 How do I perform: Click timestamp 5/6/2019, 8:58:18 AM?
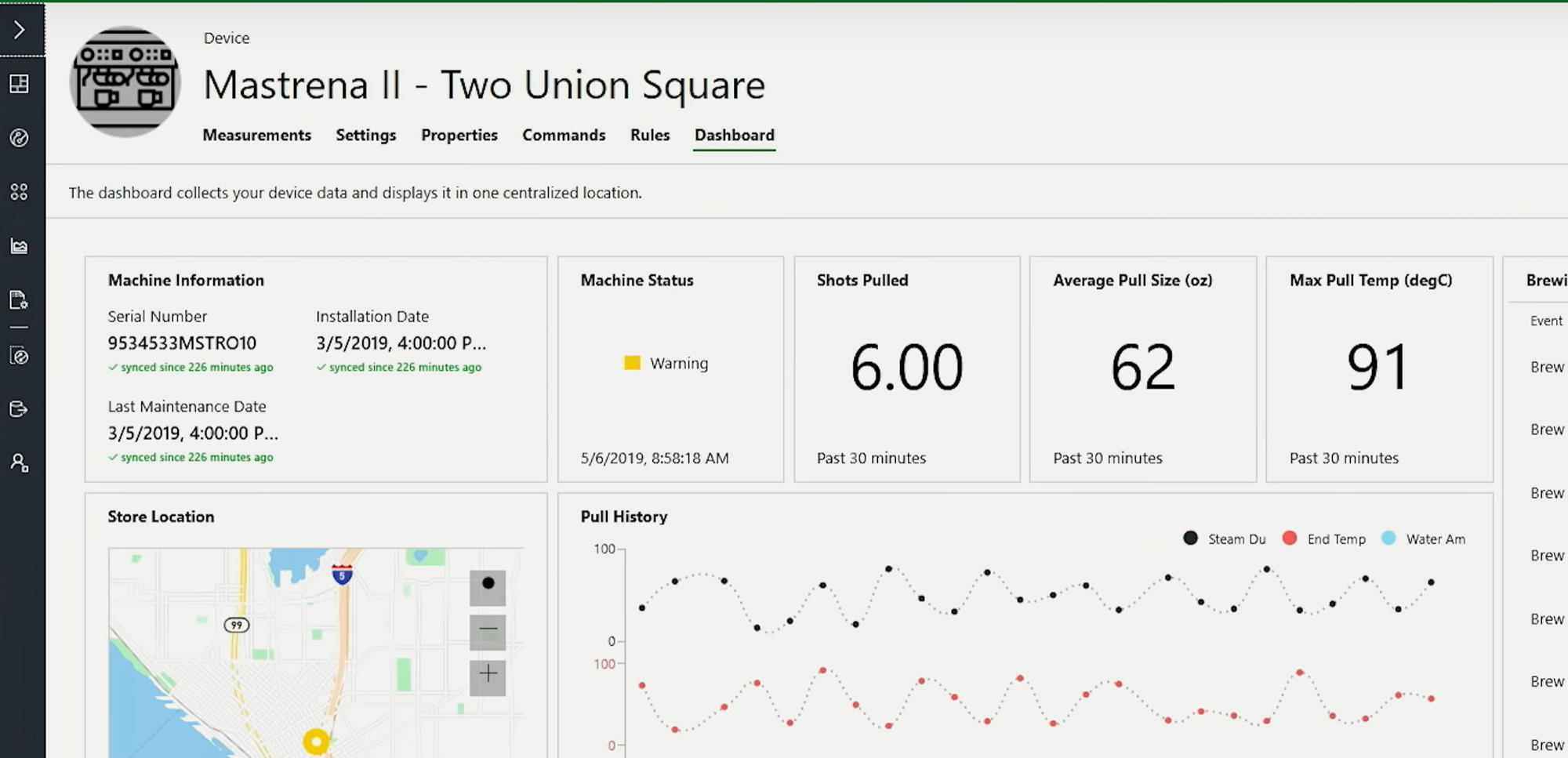pos(655,458)
